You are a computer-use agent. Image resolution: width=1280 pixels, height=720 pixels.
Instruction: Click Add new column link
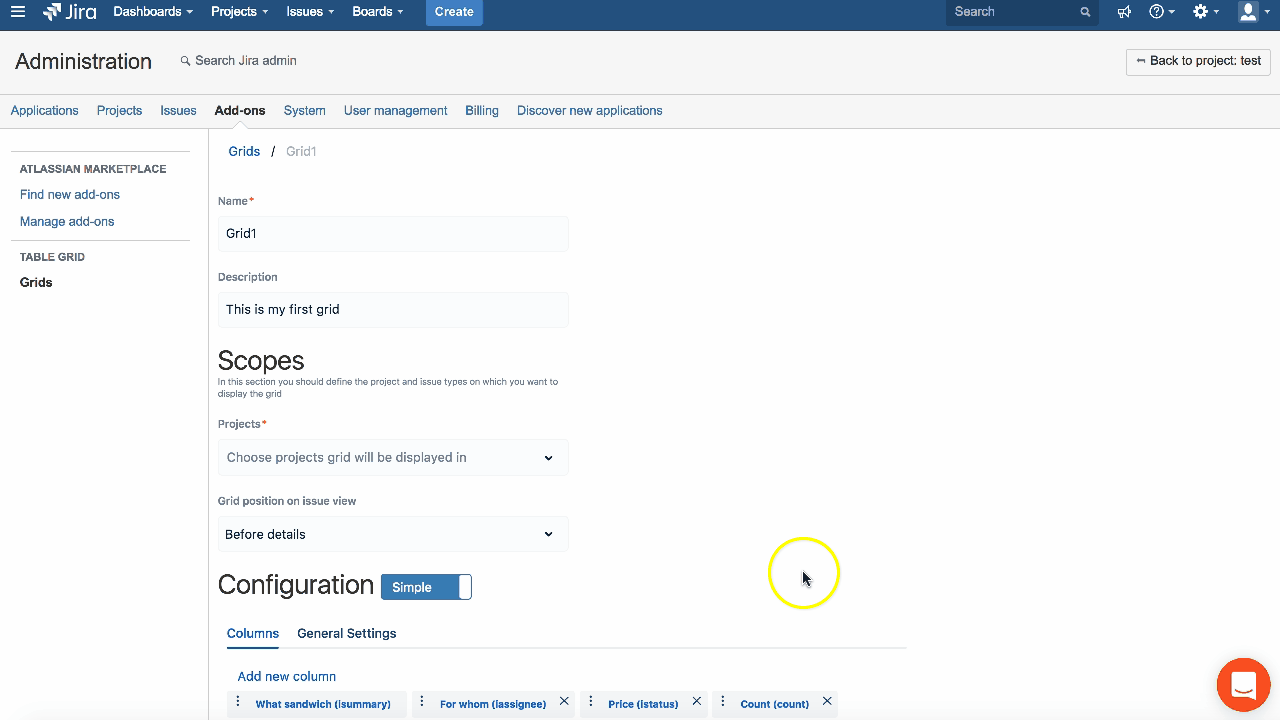tap(287, 677)
